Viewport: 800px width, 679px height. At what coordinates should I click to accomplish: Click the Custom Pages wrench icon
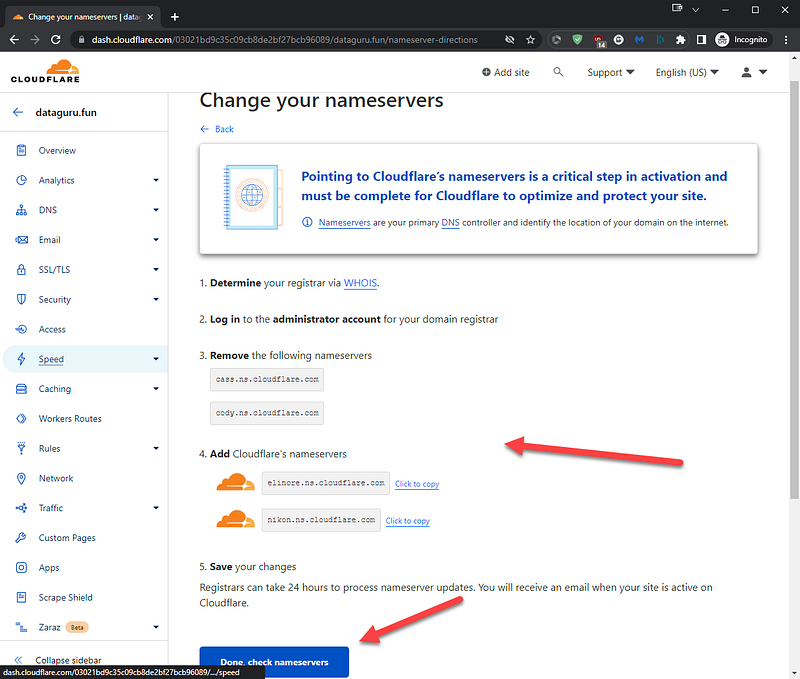pyautogui.click(x=21, y=537)
